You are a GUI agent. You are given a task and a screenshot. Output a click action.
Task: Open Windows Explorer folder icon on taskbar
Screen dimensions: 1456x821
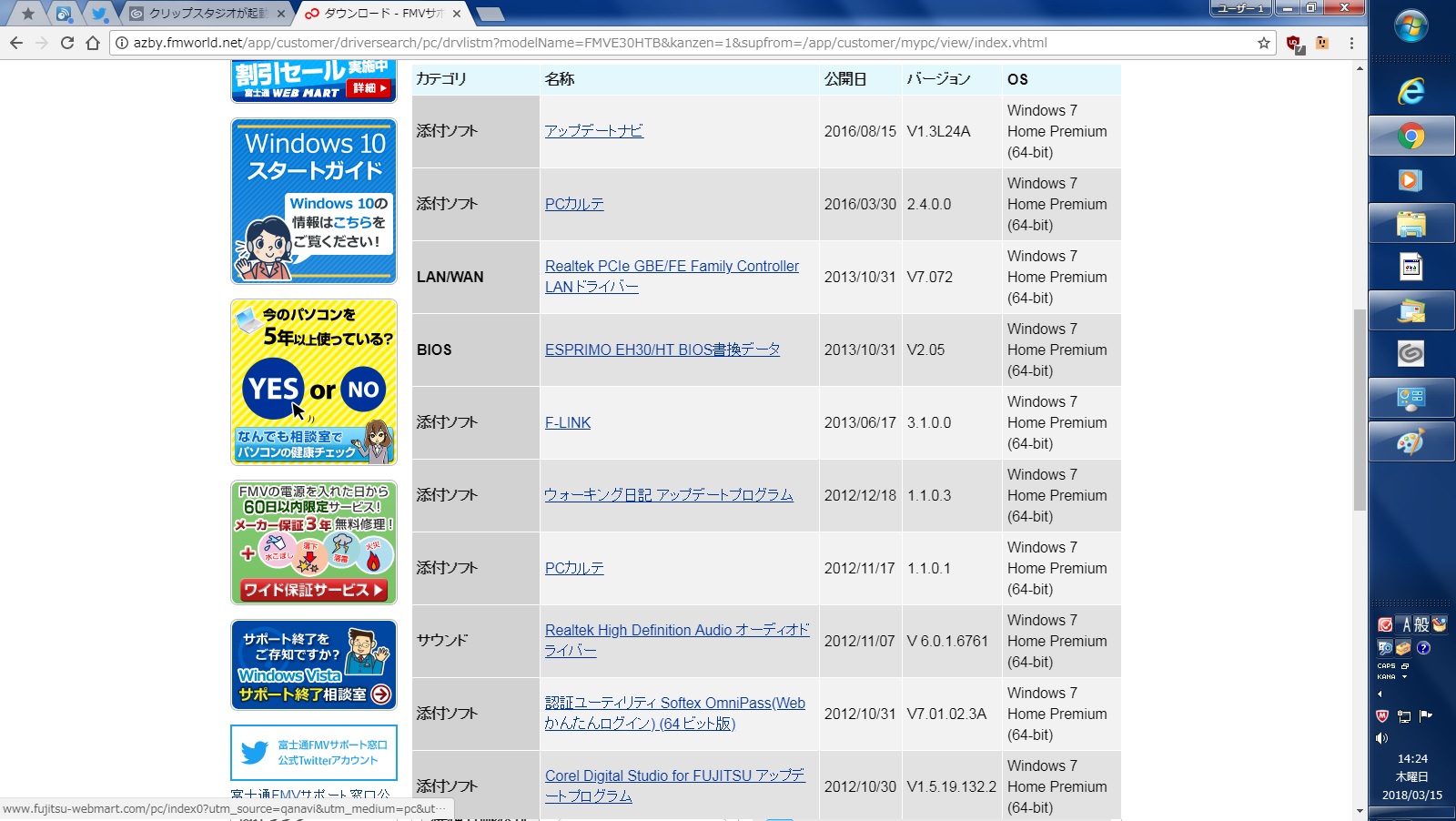tap(1411, 224)
